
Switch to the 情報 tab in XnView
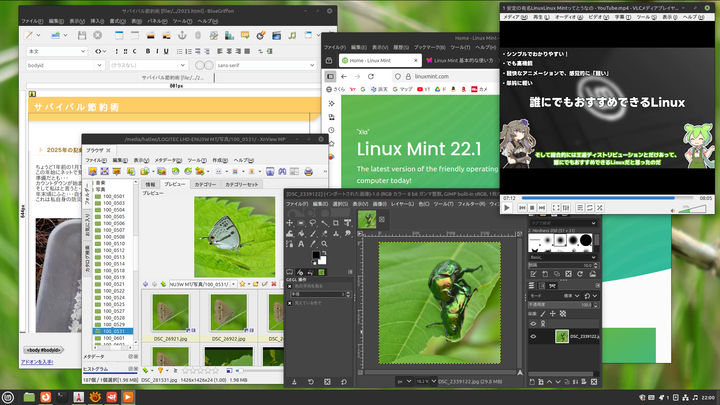click(150, 184)
